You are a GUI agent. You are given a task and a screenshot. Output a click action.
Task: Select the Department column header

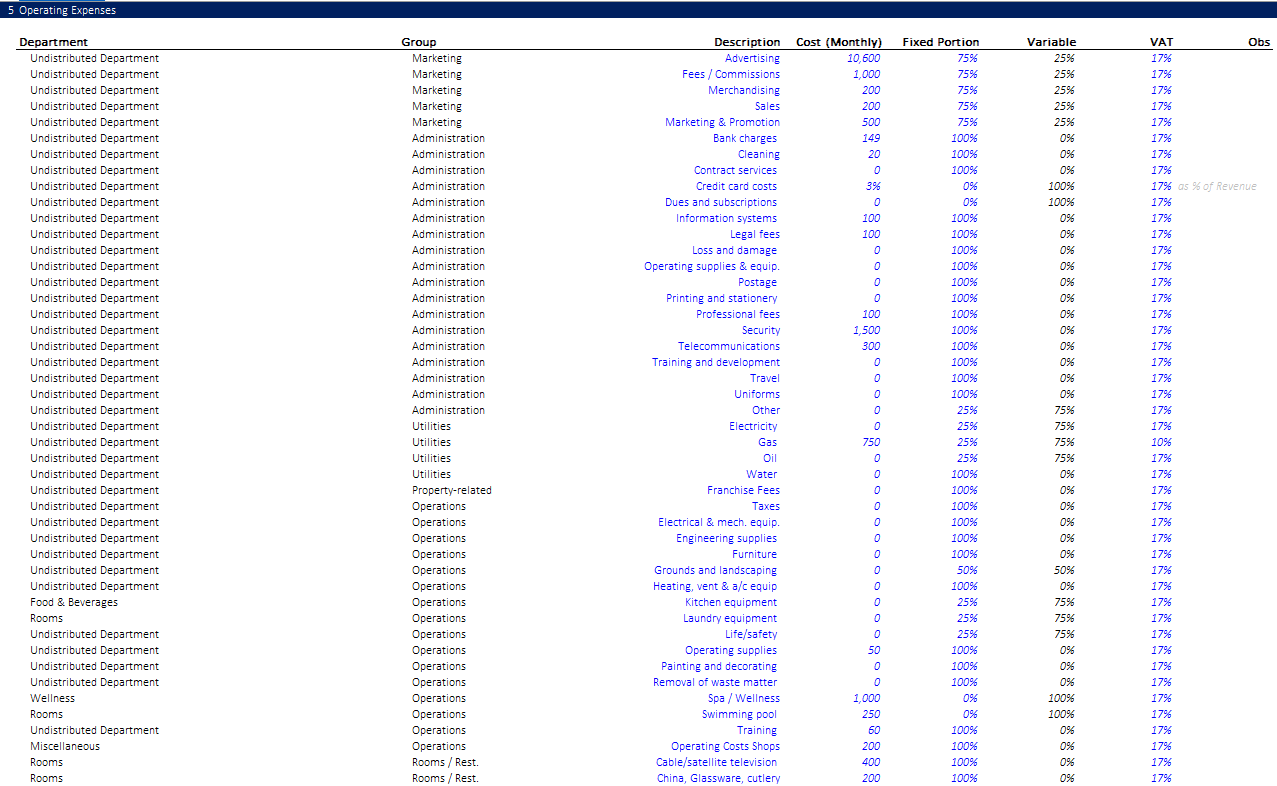pos(53,42)
